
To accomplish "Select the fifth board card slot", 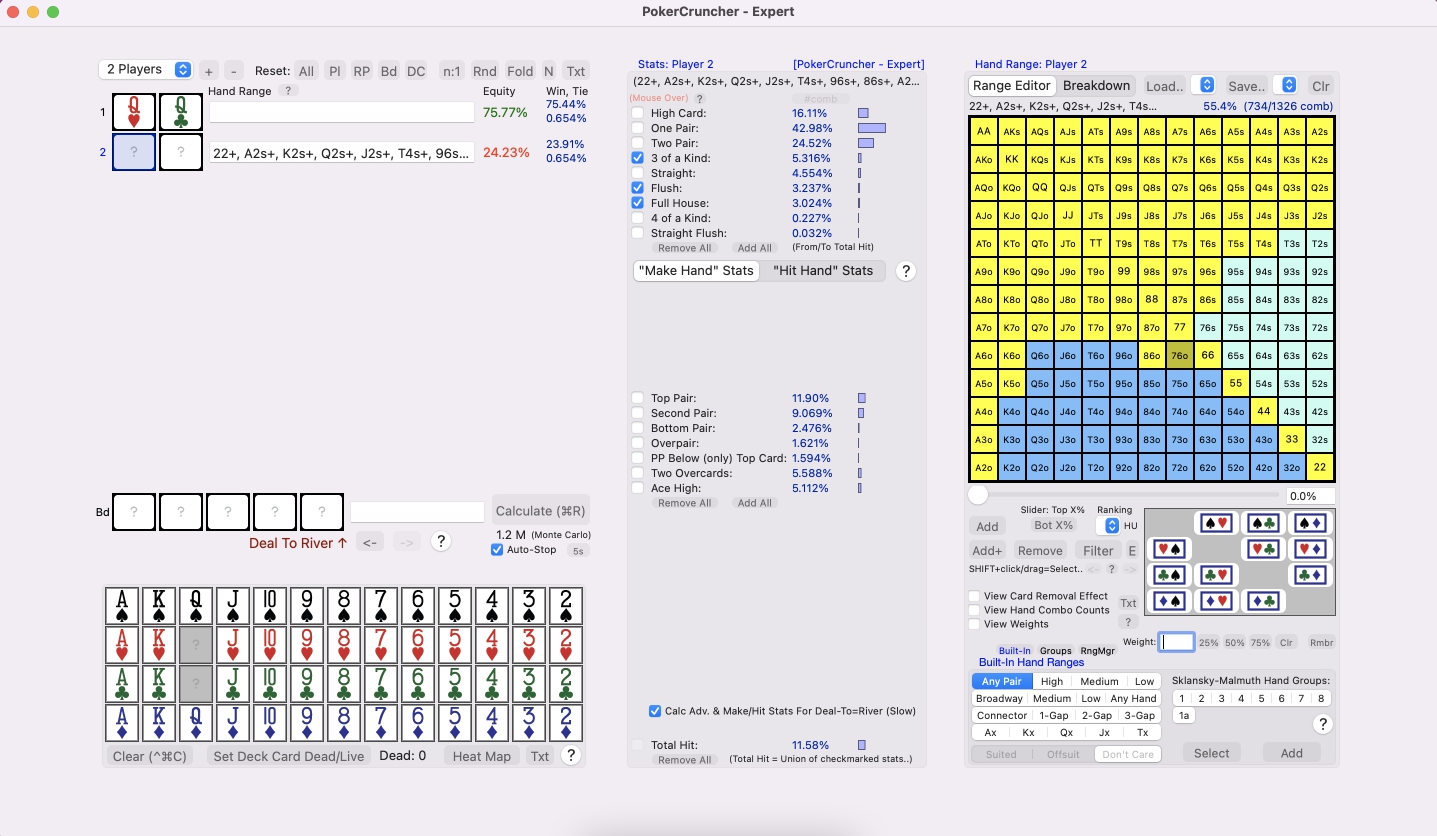I will tap(322, 512).
